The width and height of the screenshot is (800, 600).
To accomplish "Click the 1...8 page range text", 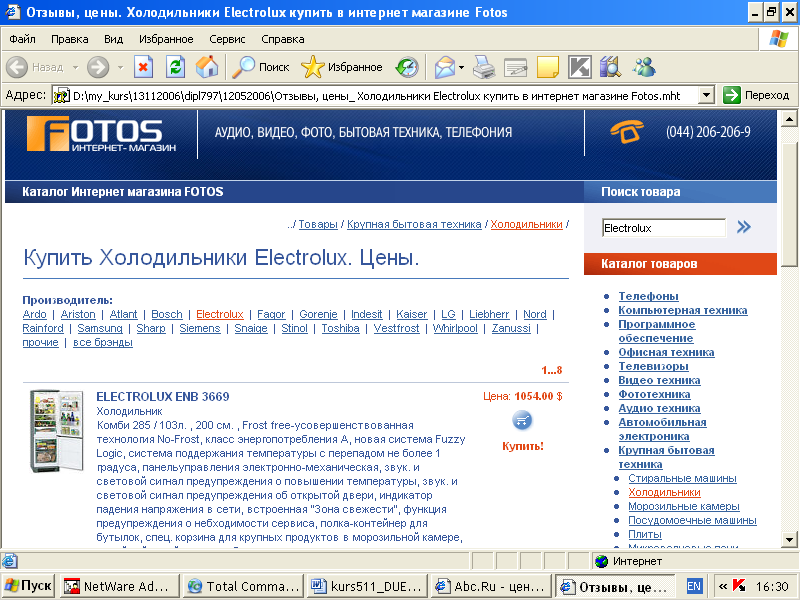I will [x=552, y=370].
